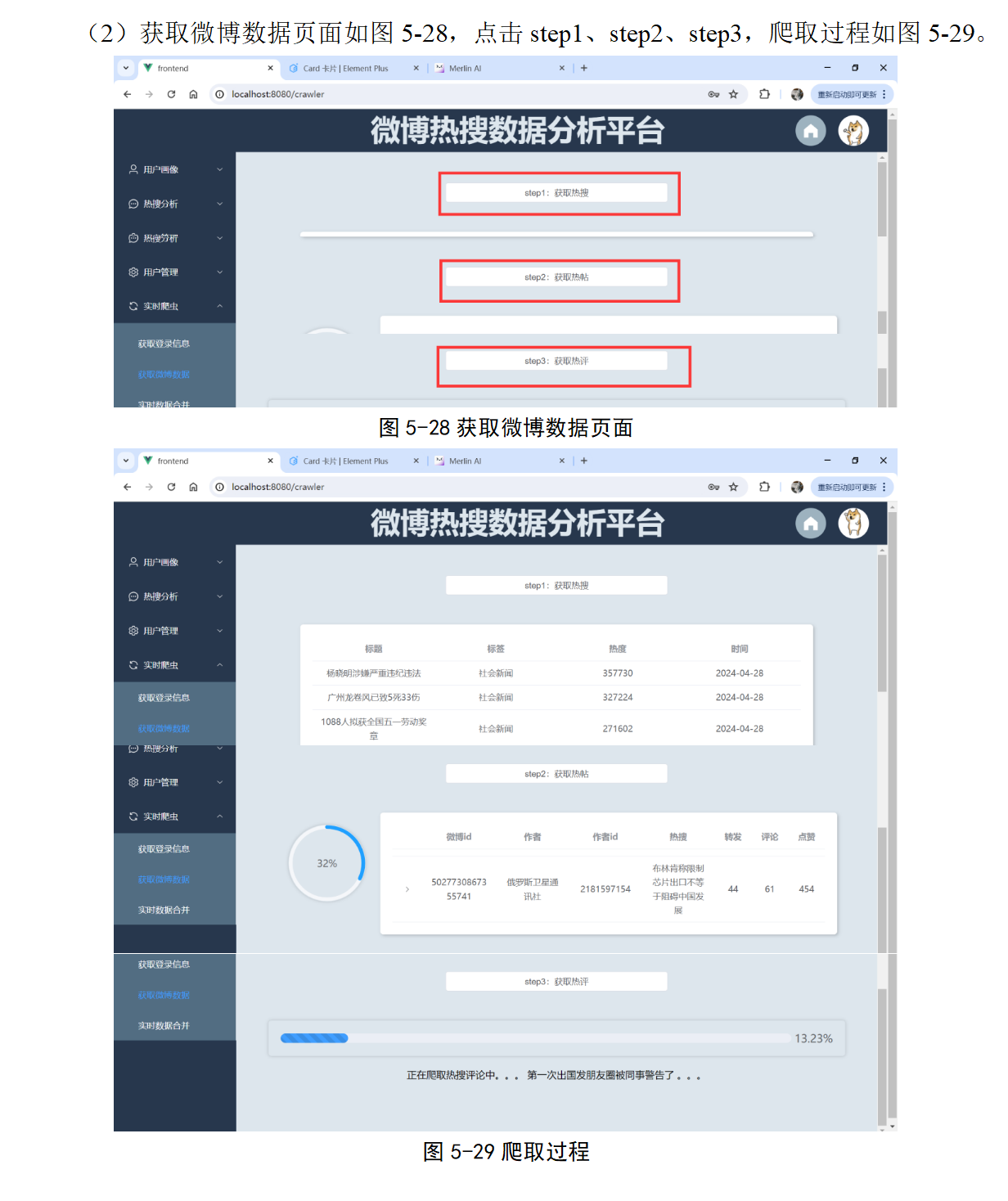Open three-dot browser menu in figure 5-28 window

coord(884,94)
